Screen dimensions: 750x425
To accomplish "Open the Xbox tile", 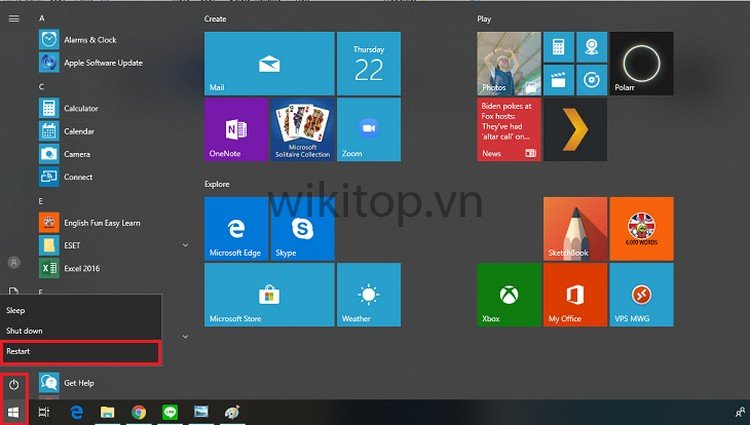I will click(x=508, y=294).
